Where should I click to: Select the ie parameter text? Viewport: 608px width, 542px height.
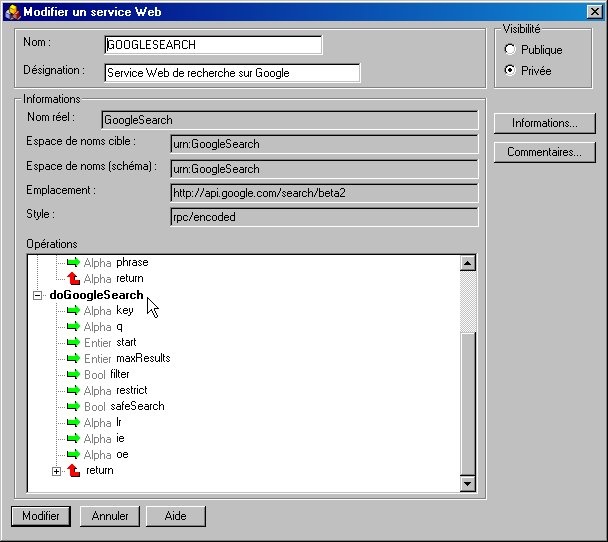pos(120,438)
